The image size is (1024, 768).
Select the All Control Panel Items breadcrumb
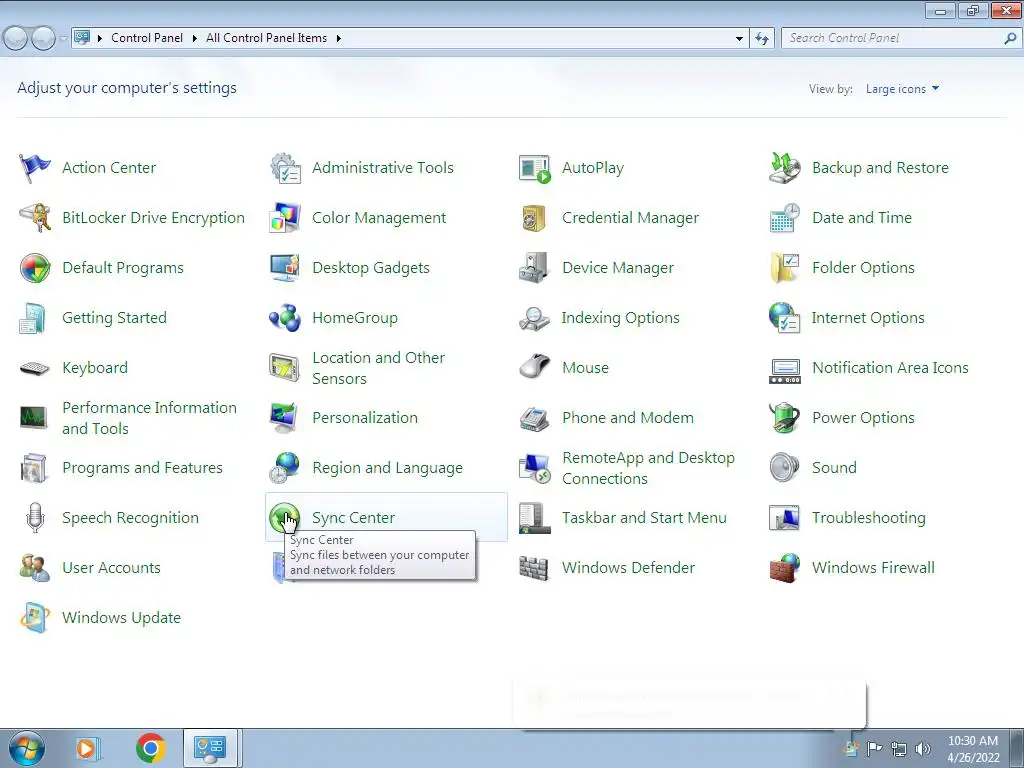(x=266, y=38)
